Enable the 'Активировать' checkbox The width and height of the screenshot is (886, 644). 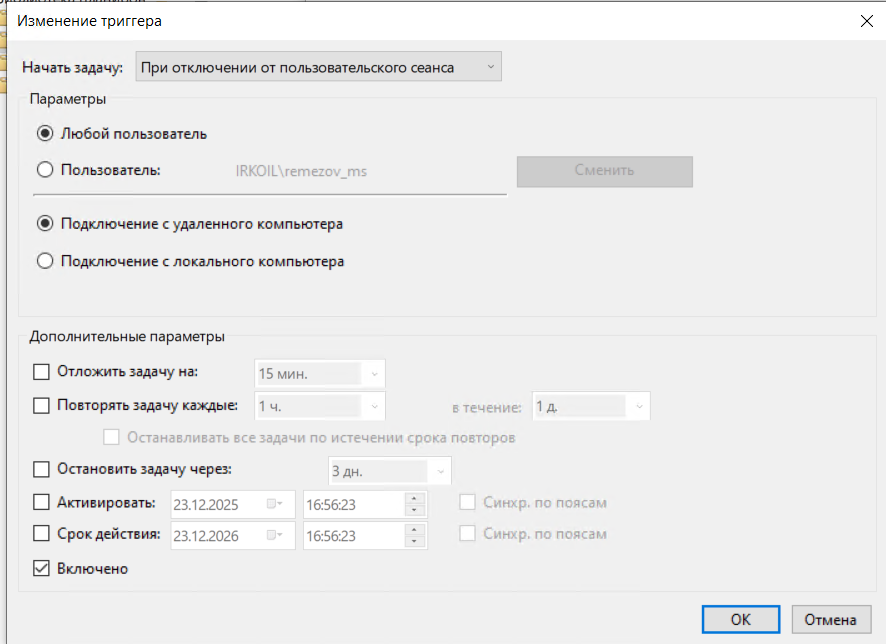tap(41, 502)
